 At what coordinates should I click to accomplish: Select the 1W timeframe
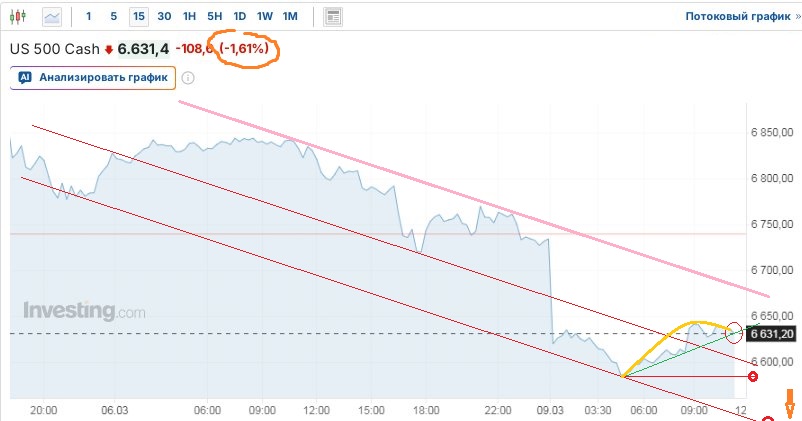pos(264,16)
